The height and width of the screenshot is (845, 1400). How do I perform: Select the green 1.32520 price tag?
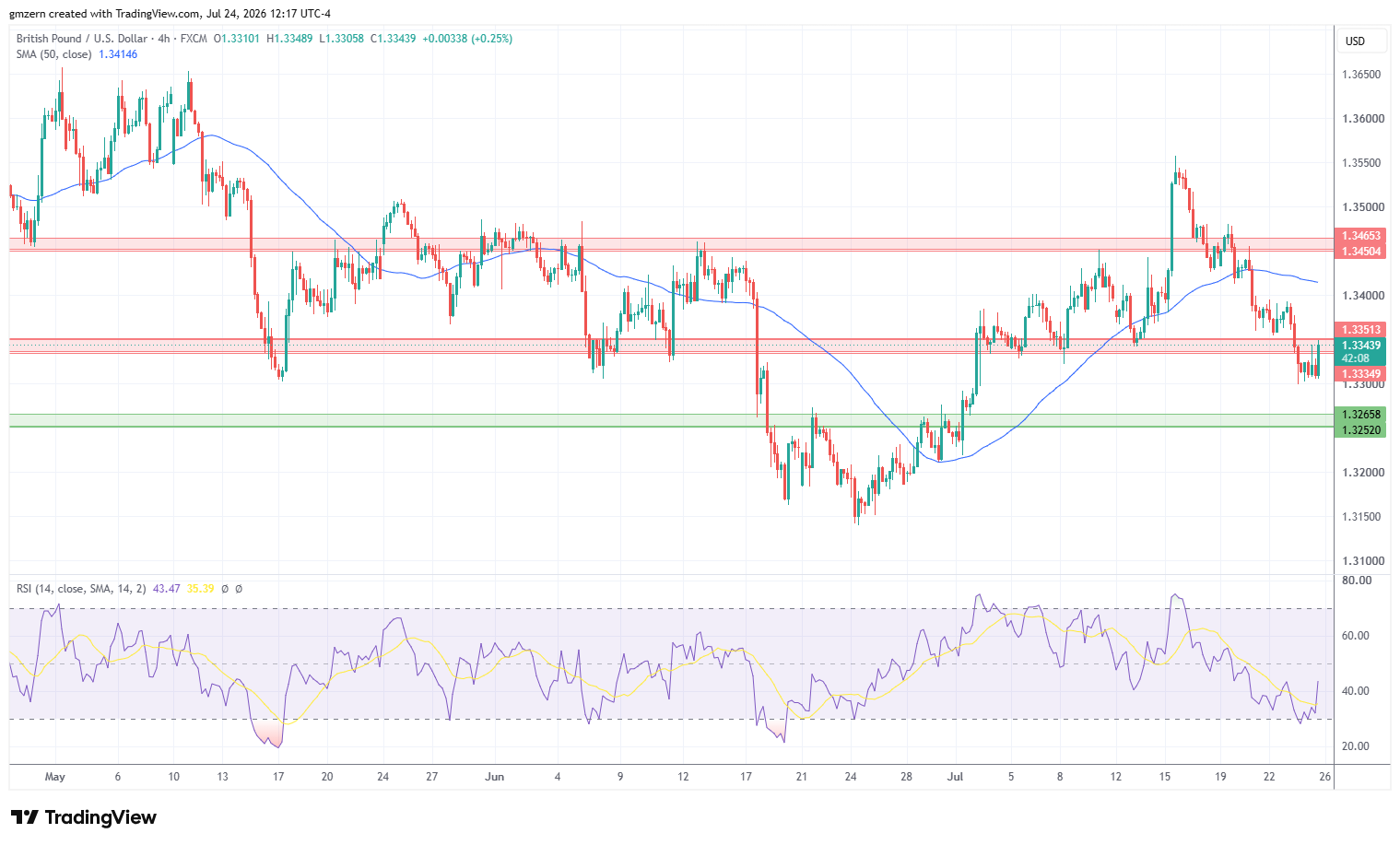tap(1361, 430)
